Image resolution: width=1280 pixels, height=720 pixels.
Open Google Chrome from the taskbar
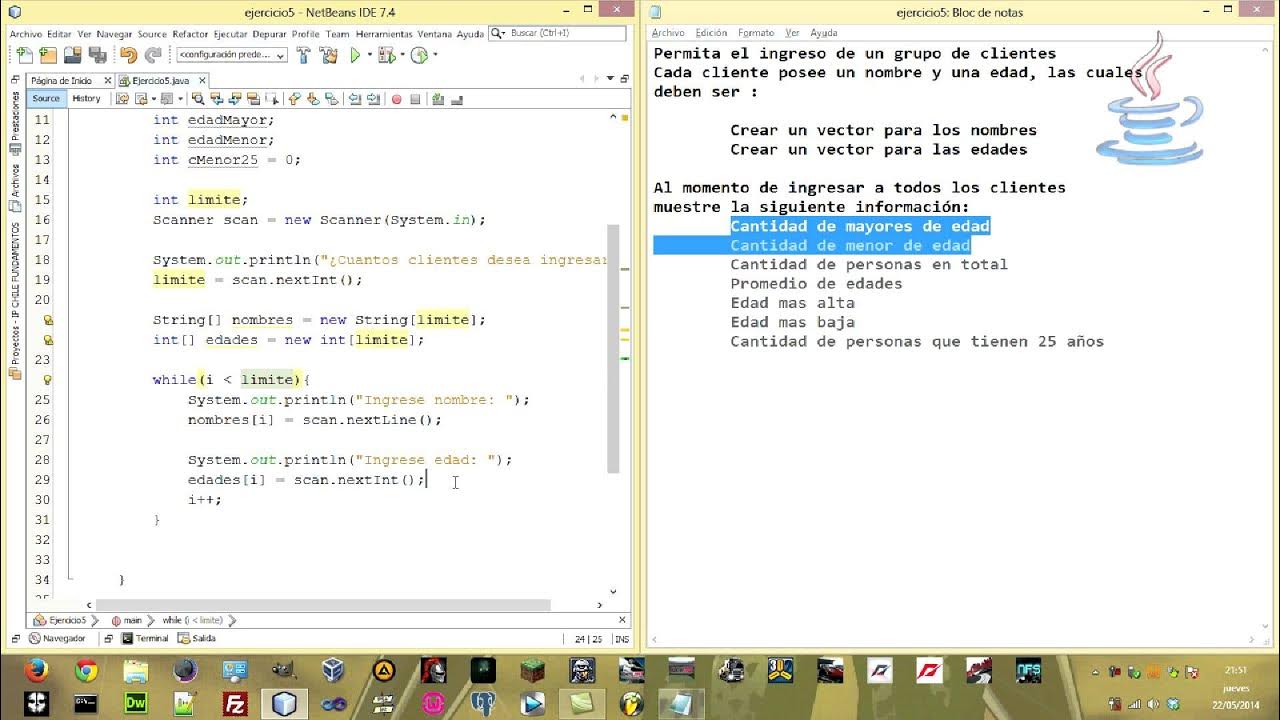tap(86, 670)
